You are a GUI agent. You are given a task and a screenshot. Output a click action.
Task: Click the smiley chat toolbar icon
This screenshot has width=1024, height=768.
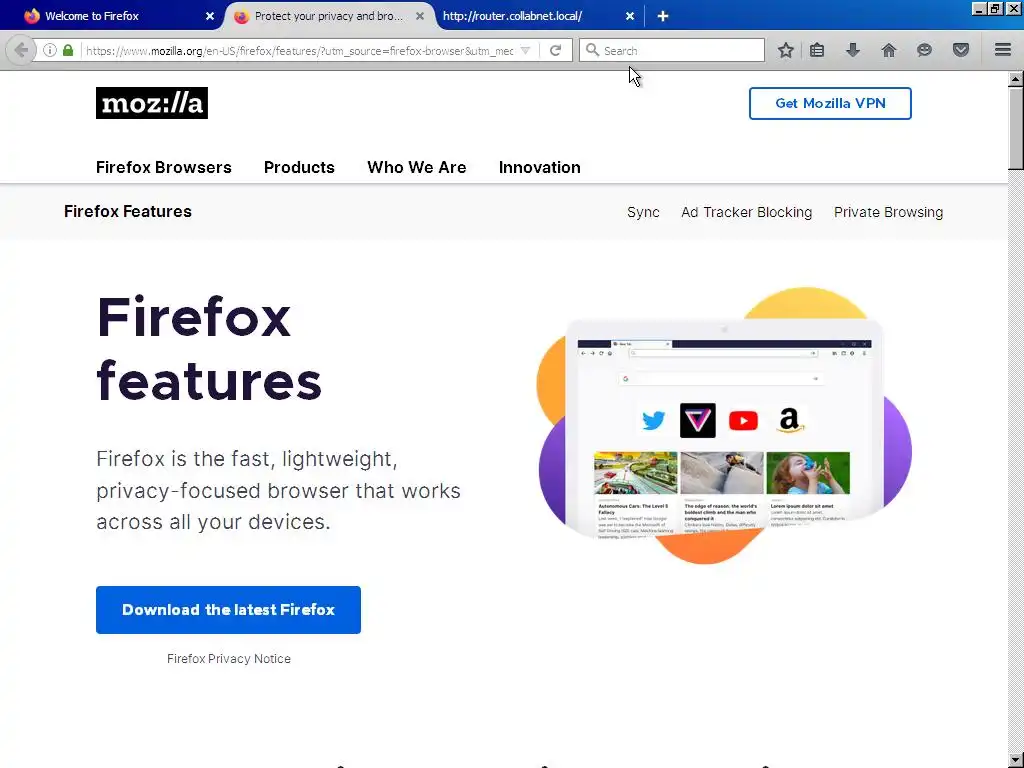point(924,50)
